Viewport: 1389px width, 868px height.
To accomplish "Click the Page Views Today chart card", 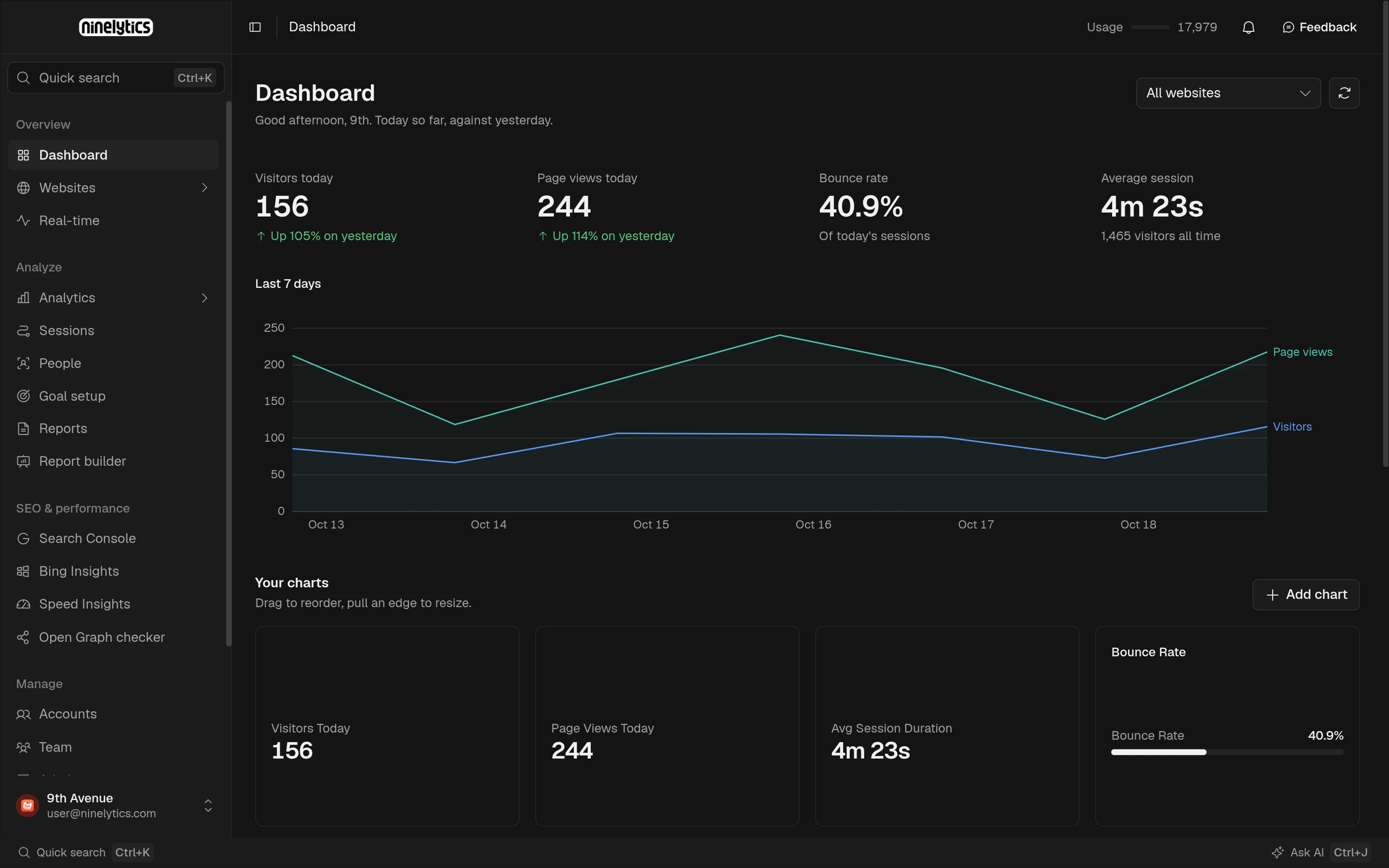I will click(667, 726).
